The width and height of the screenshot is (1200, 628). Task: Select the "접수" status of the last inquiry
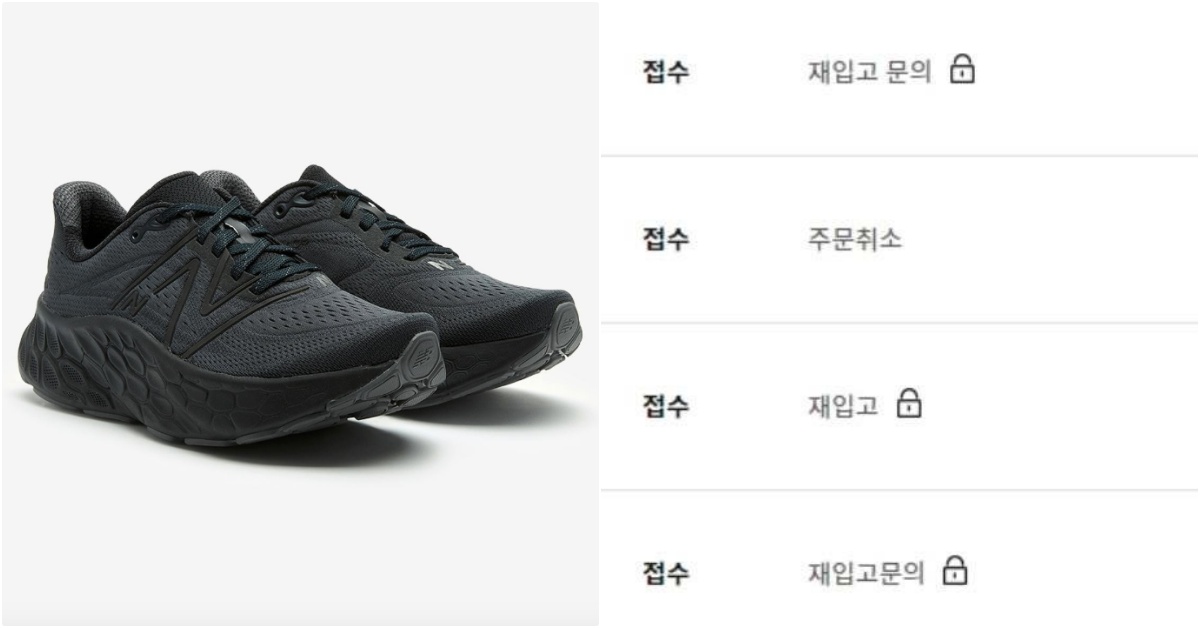(665, 573)
